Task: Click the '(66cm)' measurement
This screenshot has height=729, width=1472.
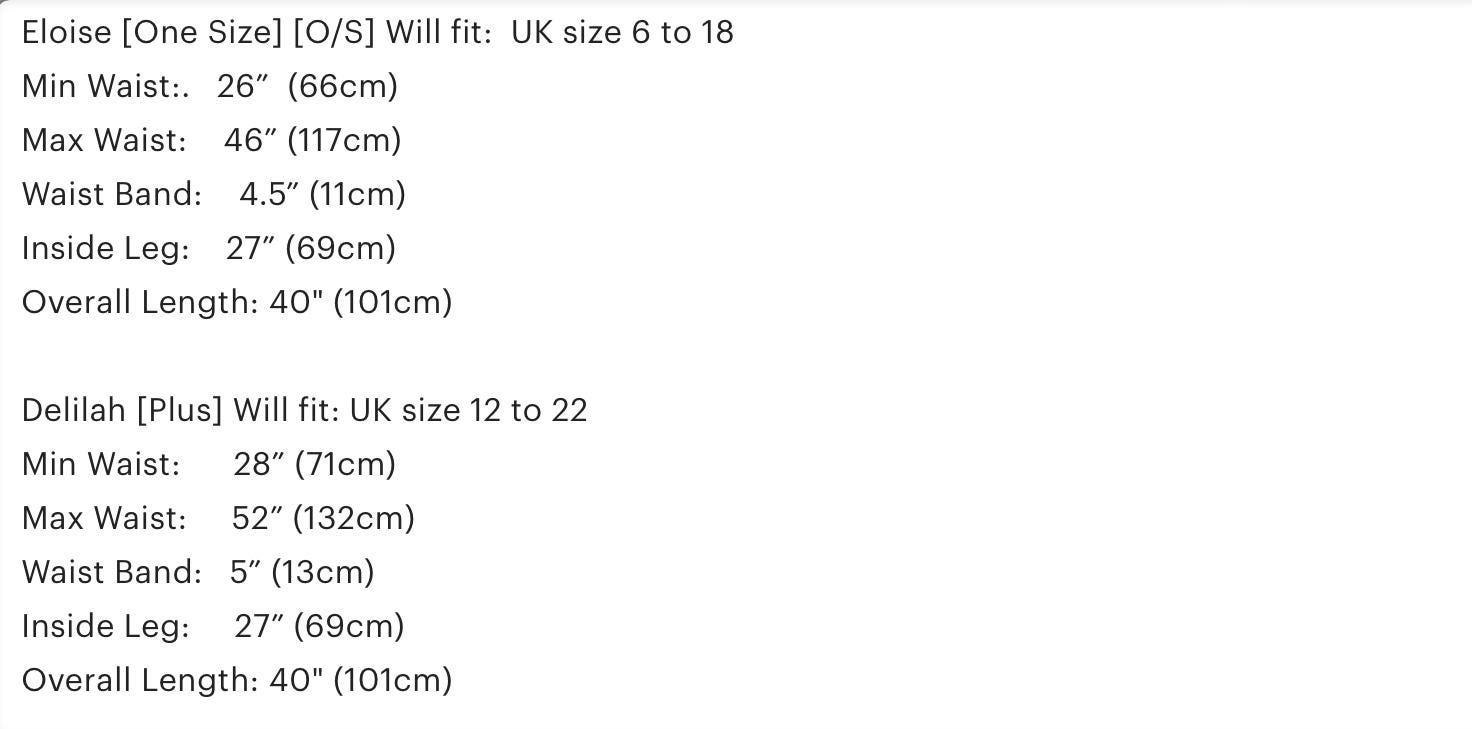Action: [x=343, y=87]
